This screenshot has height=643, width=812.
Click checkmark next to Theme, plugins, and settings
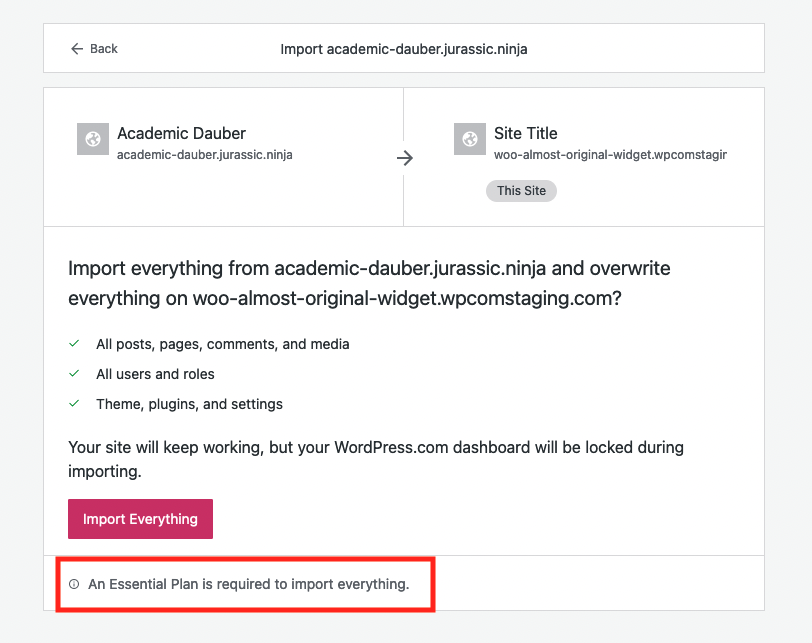coord(74,404)
